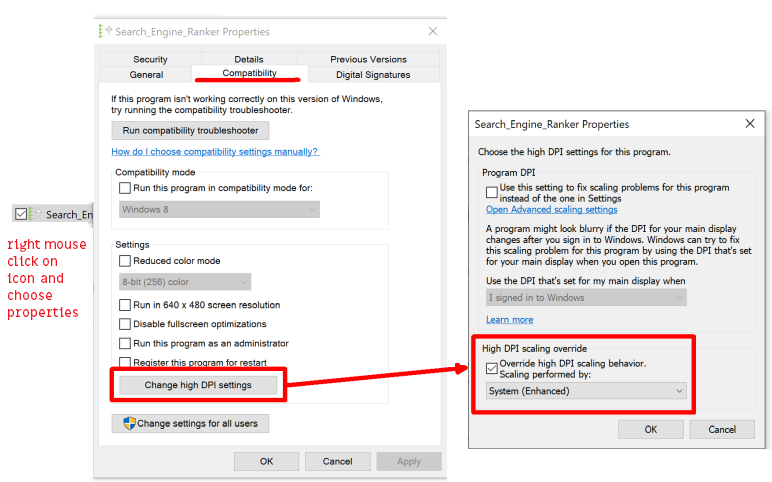
Task: Toggle Run this program as an administrator
Action: point(125,343)
